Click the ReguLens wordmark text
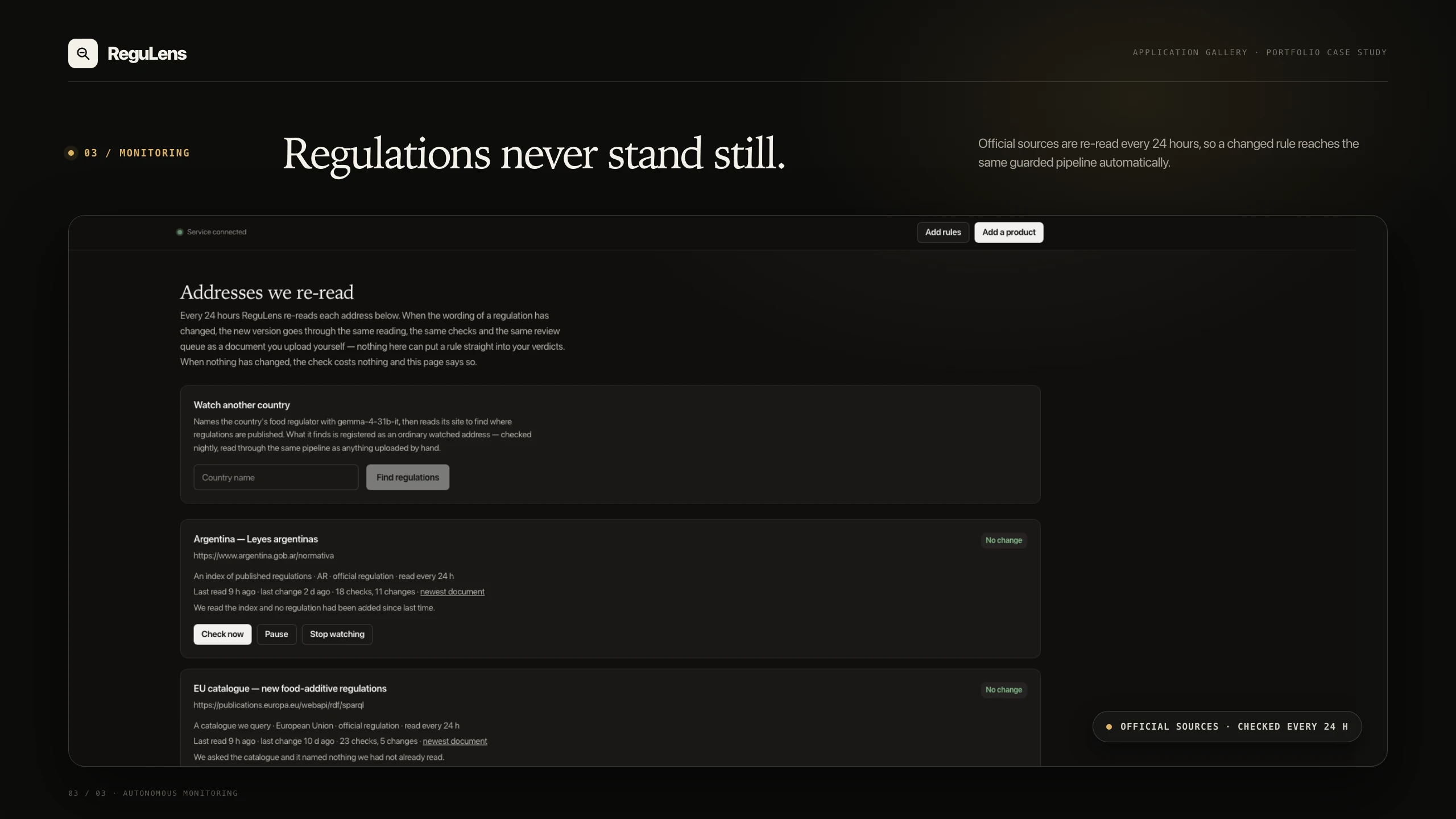1456x819 pixels. pyautogui.click(x=147, y=53)
